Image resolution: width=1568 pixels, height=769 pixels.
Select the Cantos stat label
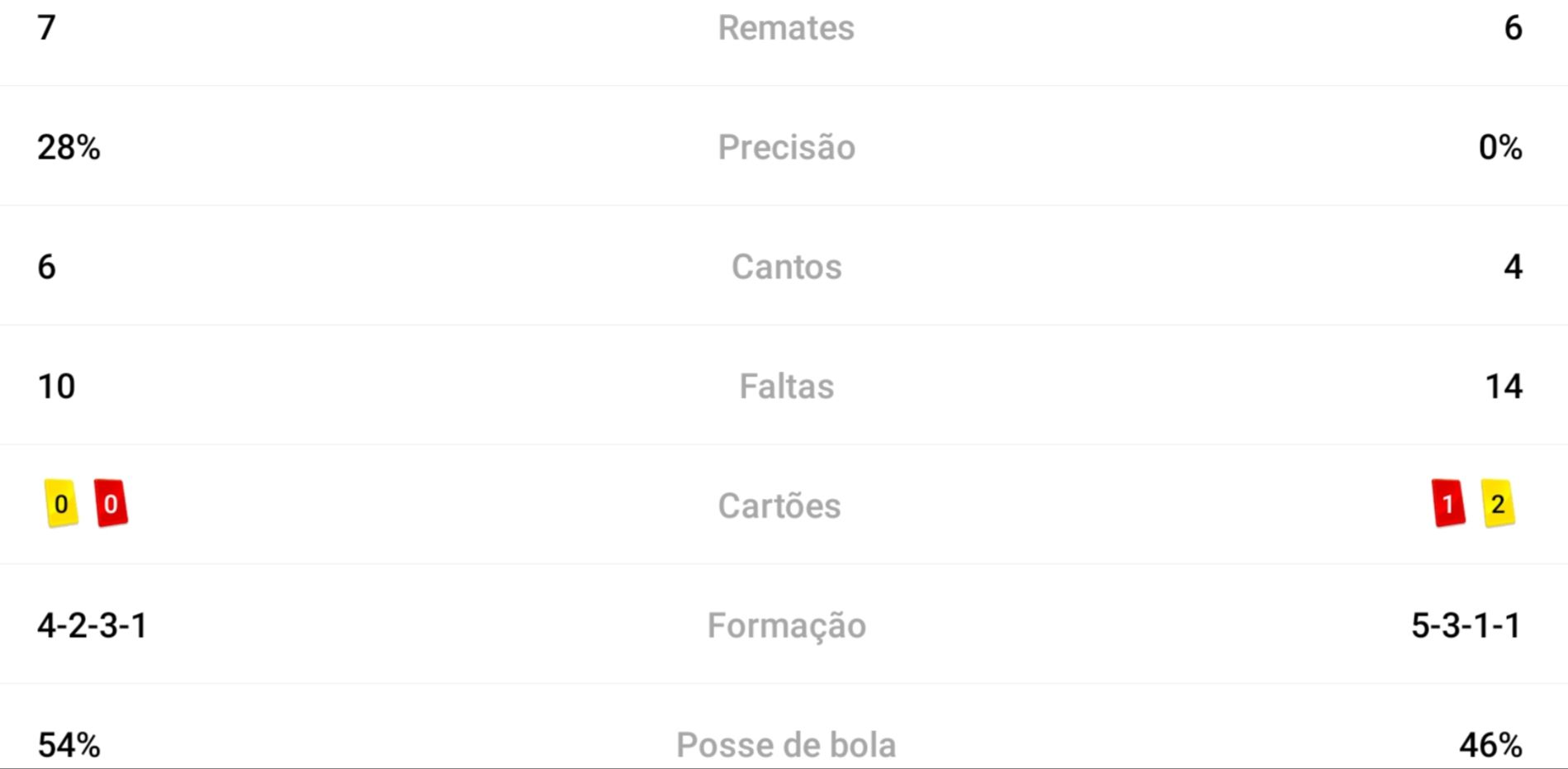point(786,267)
